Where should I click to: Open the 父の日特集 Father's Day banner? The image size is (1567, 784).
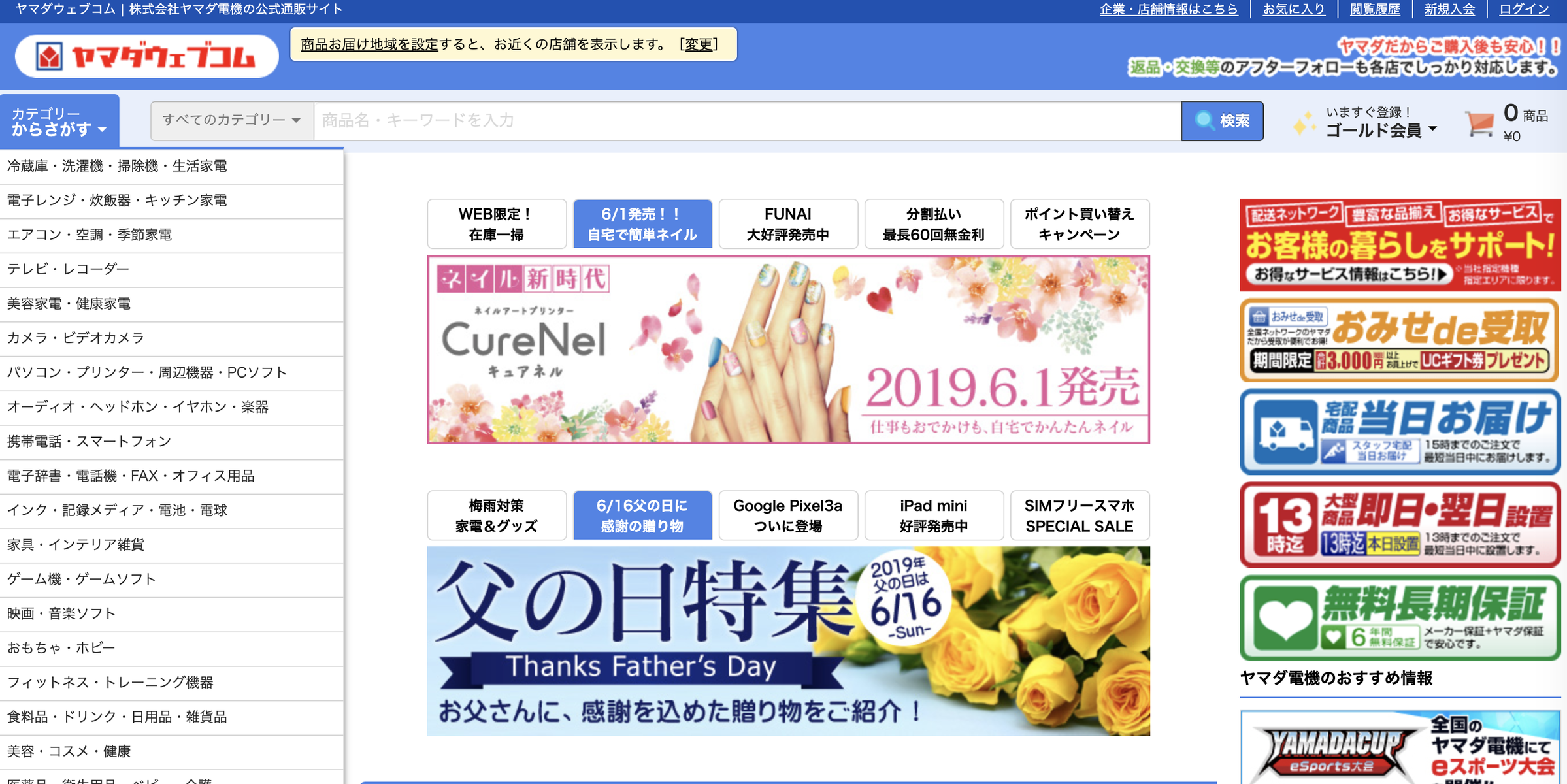pyautogui.click(x=788, y=641)
